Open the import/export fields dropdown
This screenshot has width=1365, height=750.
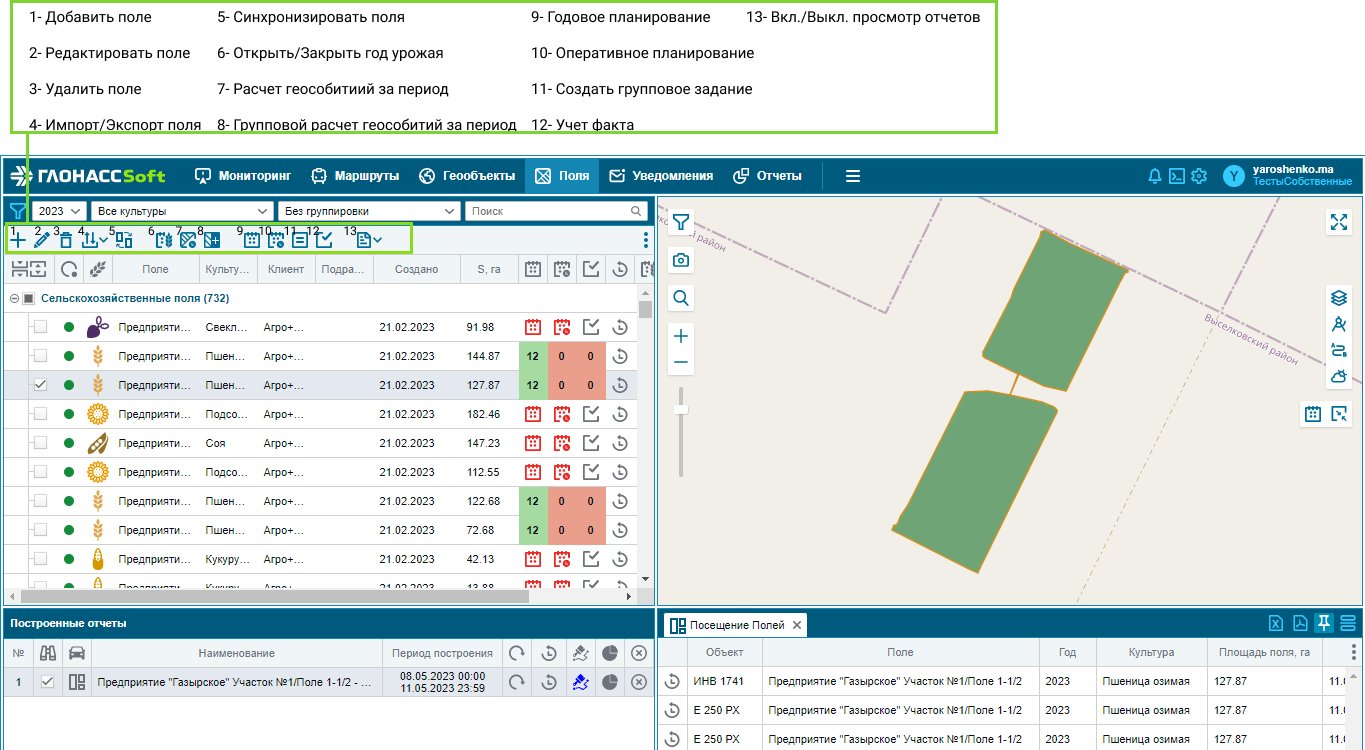click(94, 240)
